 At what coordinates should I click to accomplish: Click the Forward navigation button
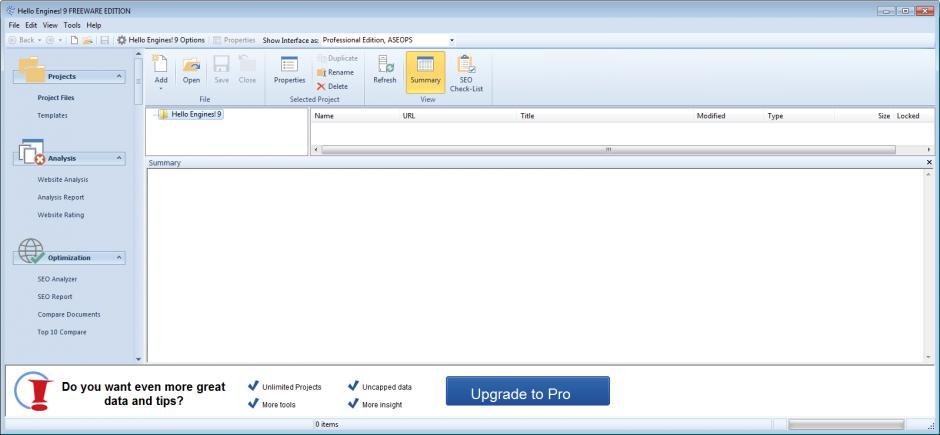50,40
